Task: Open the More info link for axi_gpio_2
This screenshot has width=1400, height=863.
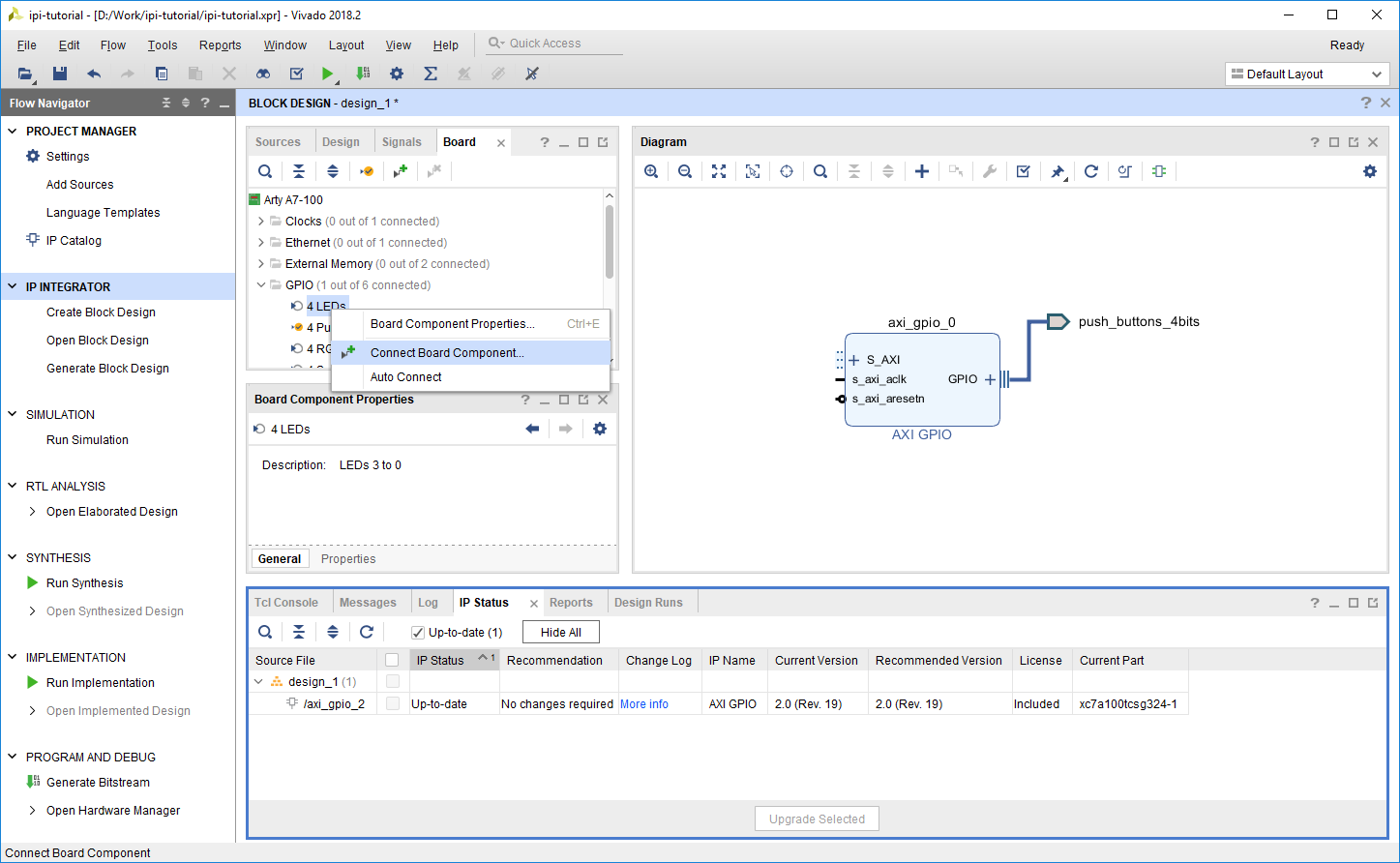Action: [644, 704]
